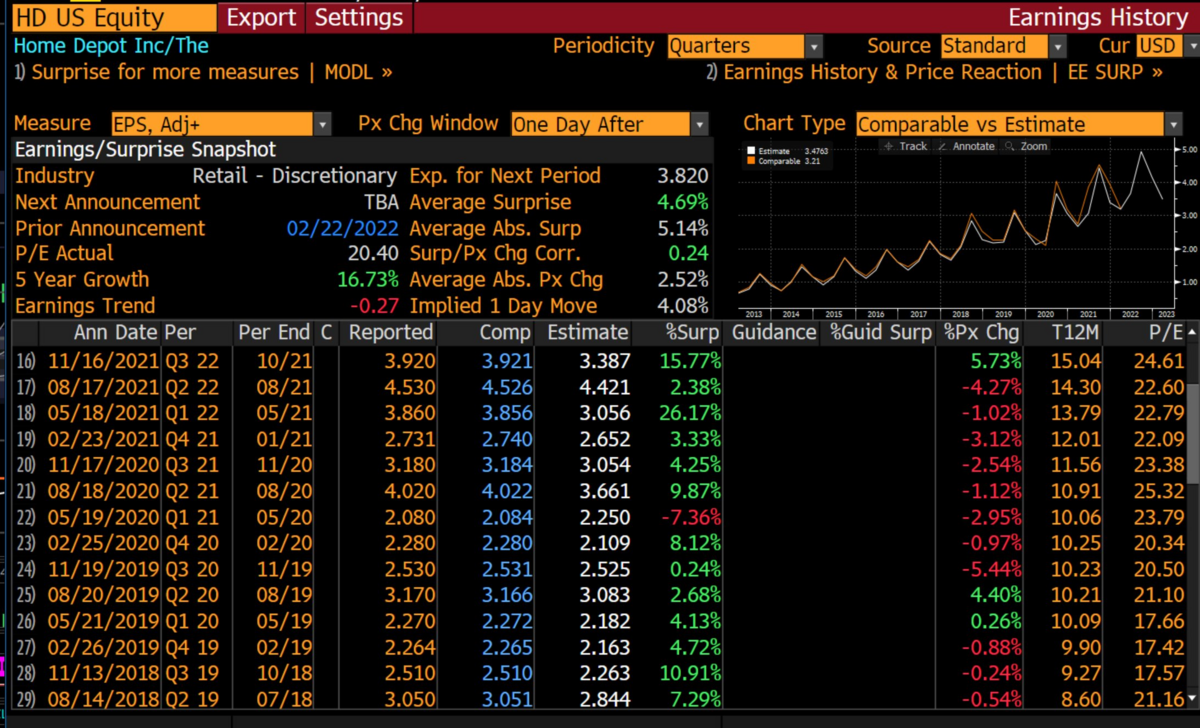1200x728 pixels.
Task: Sort by the Ann Date column header
Action: [x=116, y=332]
